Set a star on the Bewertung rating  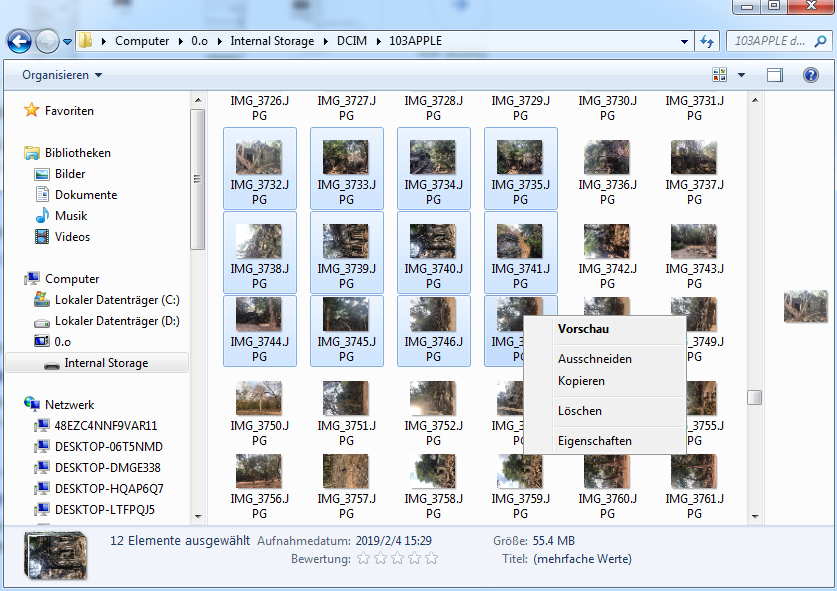pyautogui.click(x=363, y=558)
